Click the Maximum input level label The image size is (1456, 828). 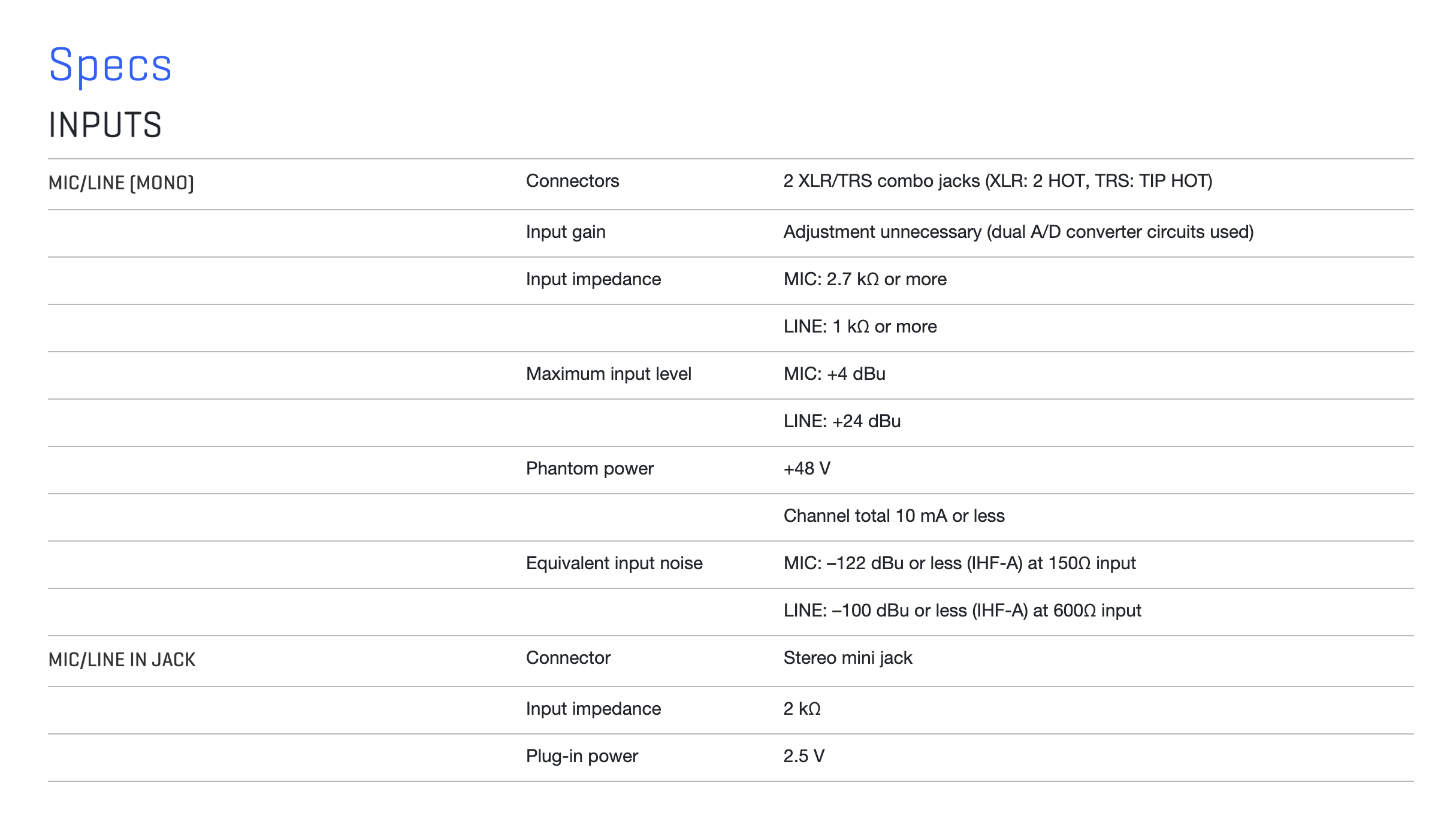coord(608,374)
